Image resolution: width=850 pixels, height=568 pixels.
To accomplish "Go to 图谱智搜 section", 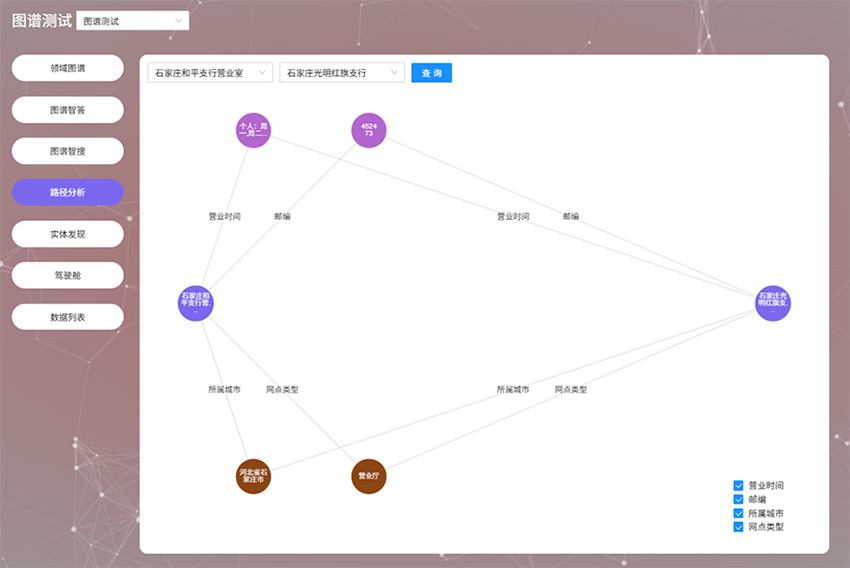I will [68, 151].
